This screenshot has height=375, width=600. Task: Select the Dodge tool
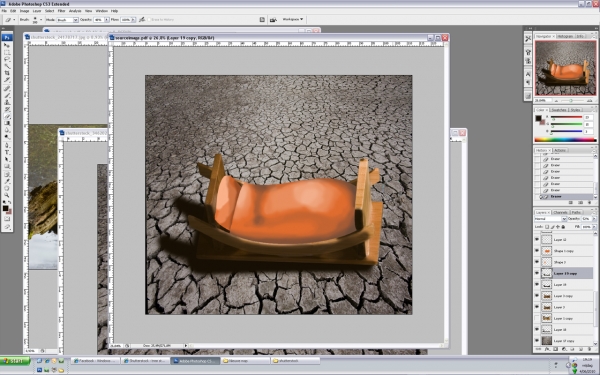point(7,137)
